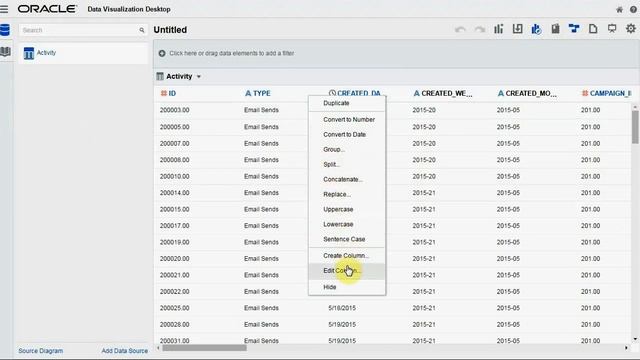This screenshot has width=640, height=360.
Task: Click cell with ID 200025.00
Action: pyautogui.click(x=175, y=308)
